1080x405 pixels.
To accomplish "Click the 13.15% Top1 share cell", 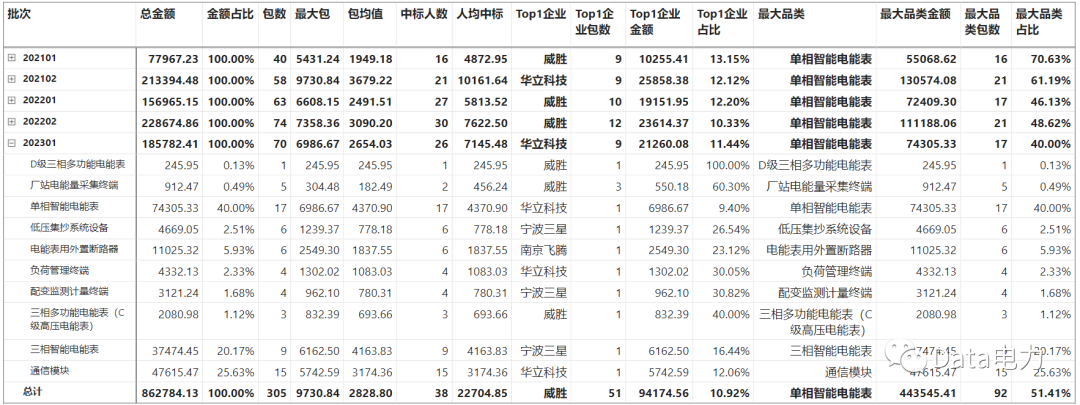I will click(x=729, y=59).
